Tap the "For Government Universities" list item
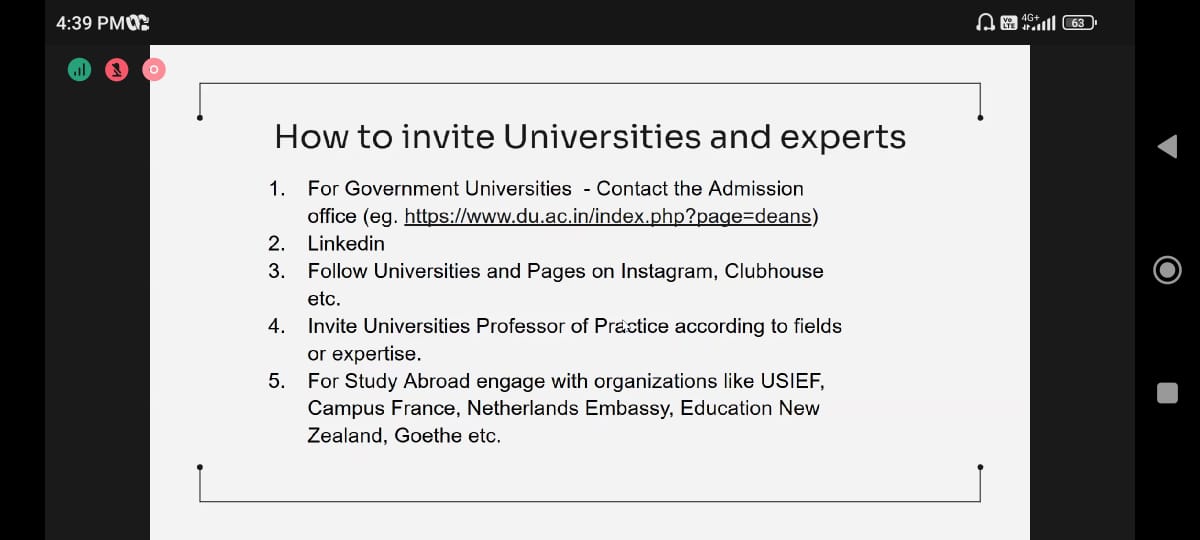Image resolution: width=1200 pixels, height=540 pixels. click(x=440, y=188)
